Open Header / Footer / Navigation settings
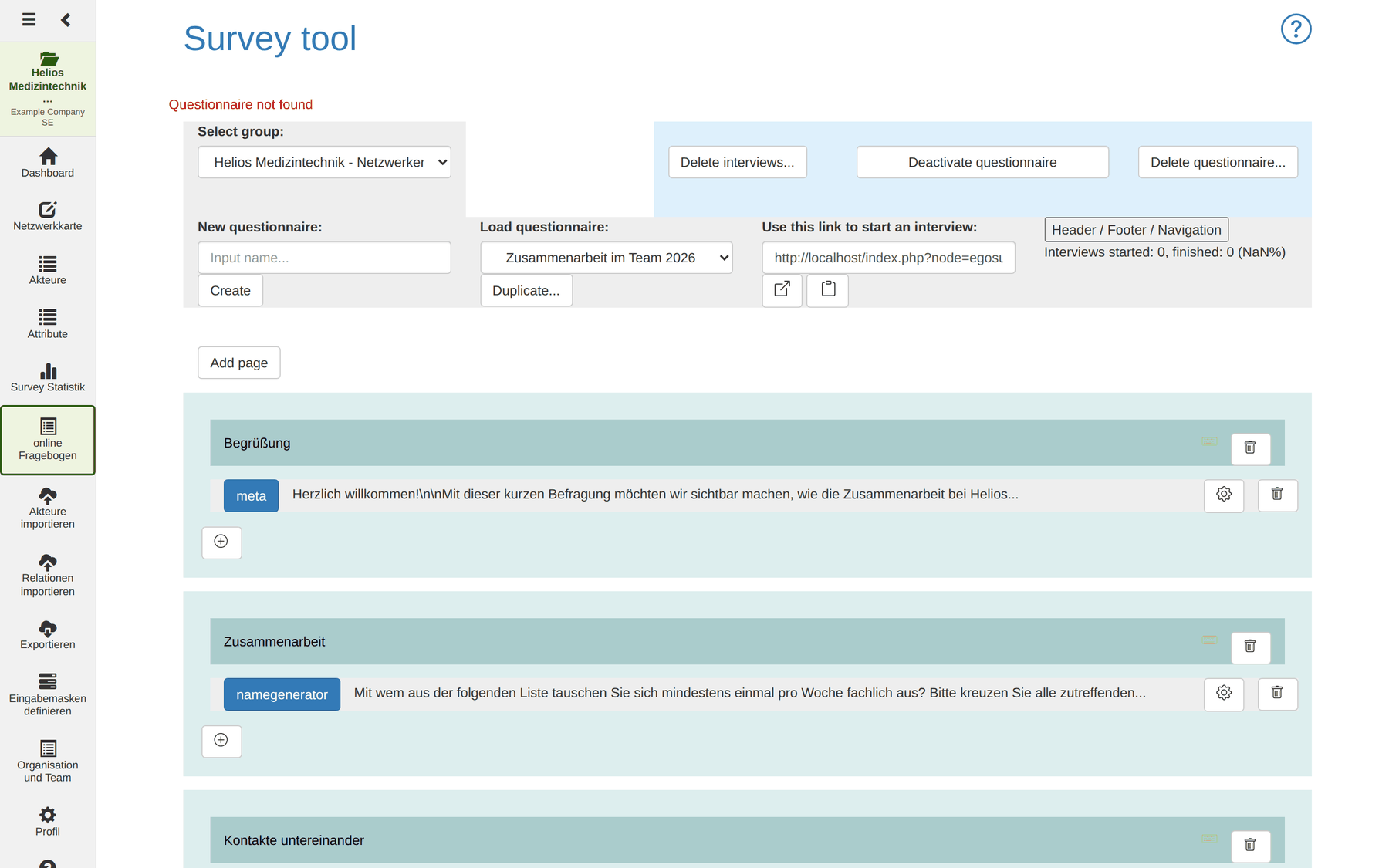The height and width of the screenshot is (868, 1389). click(x=1136, y=230)
